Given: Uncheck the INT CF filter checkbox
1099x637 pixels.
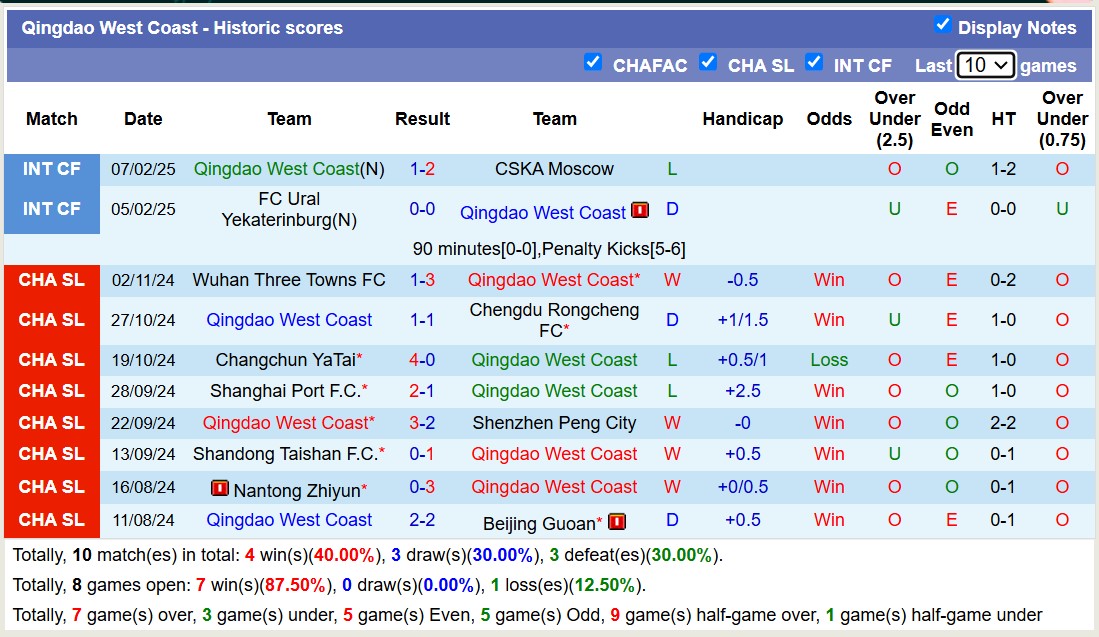Looking at the screenshot, I should (x=815, y=62).
